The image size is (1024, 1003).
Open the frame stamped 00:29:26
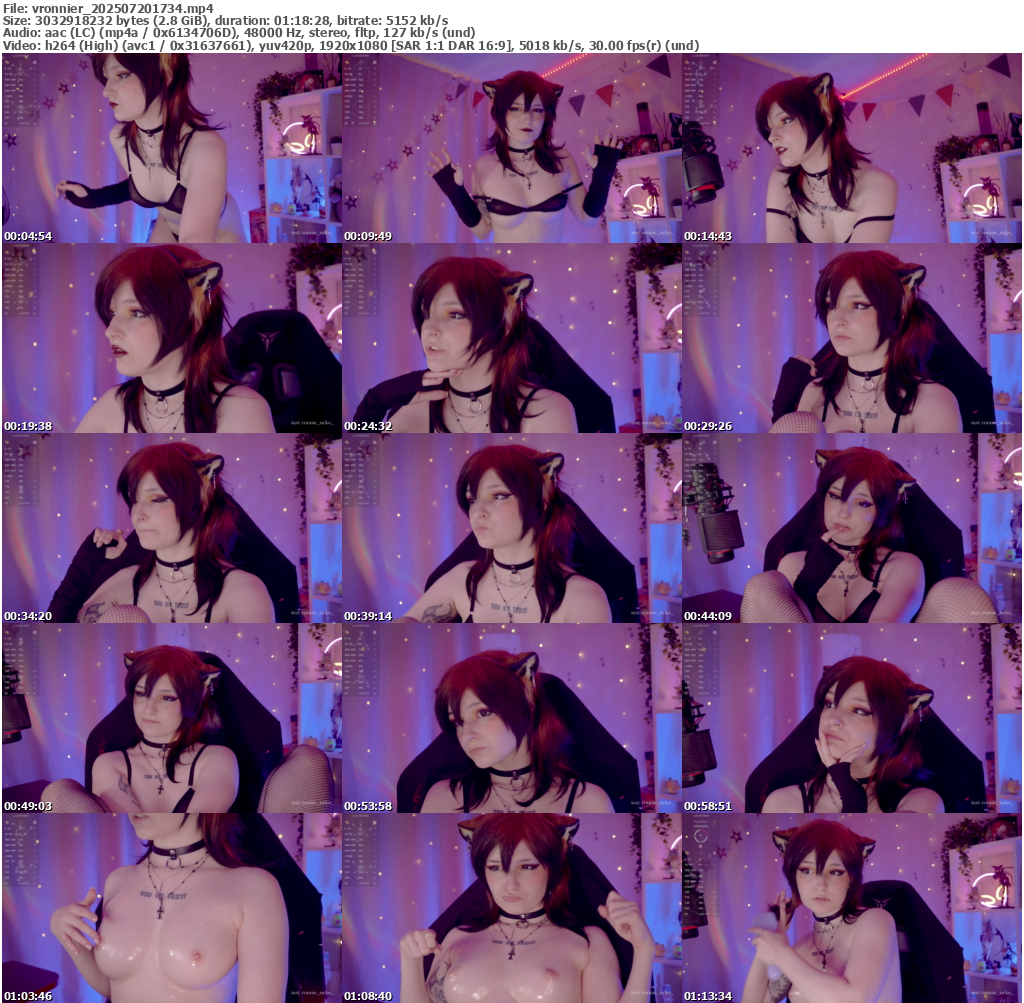tap(852, 338)
